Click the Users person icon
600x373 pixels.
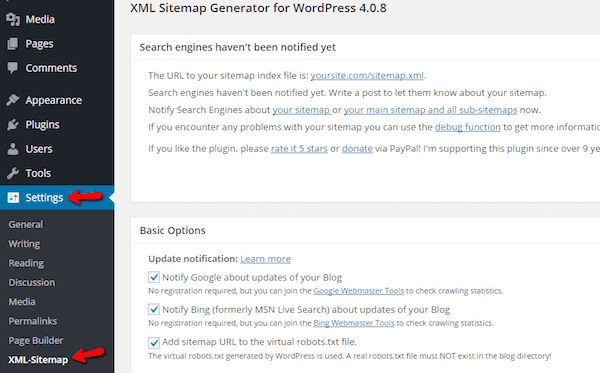(x=13, y=149)
